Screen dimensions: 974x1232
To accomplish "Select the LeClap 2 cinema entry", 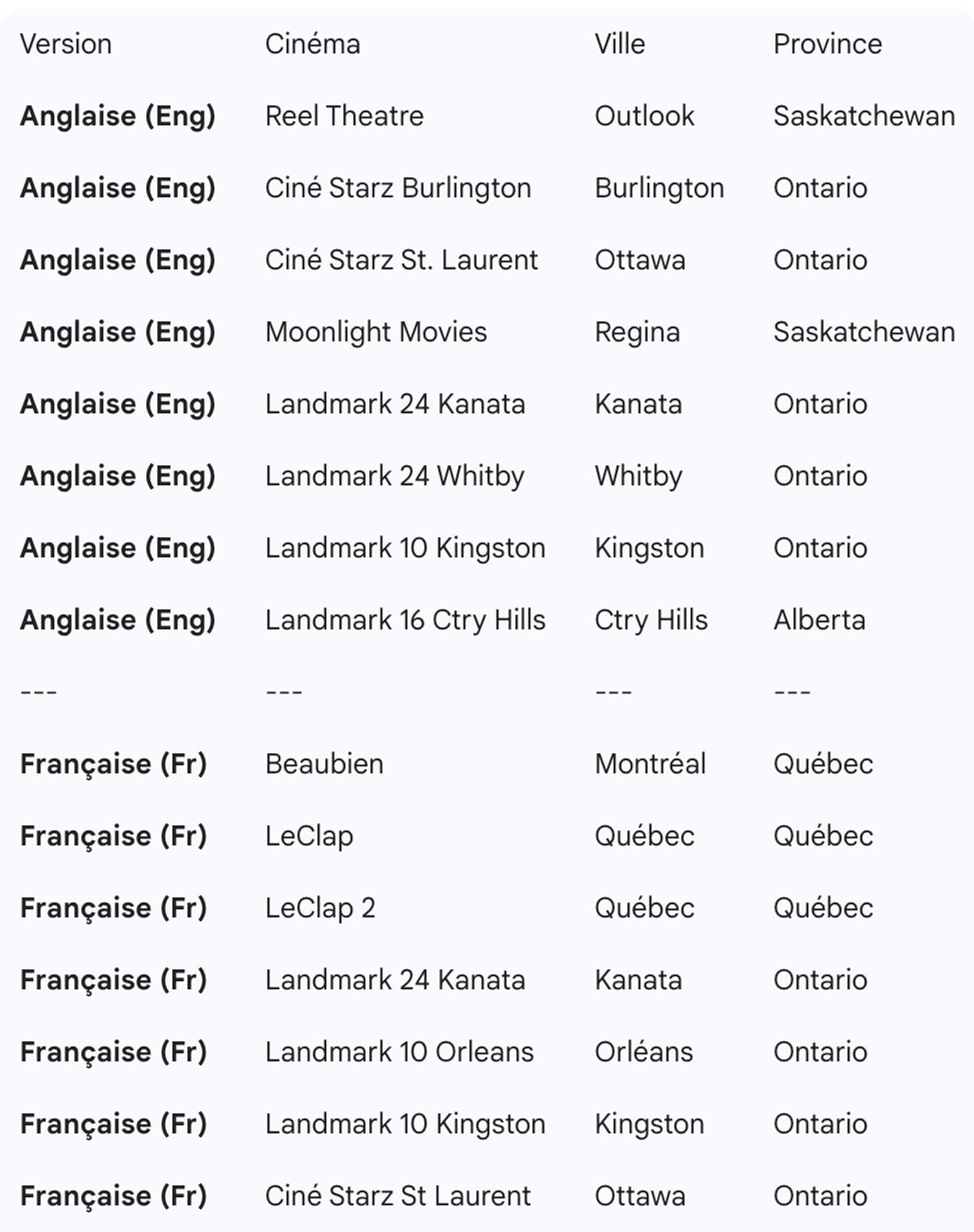I will point(320,907).
